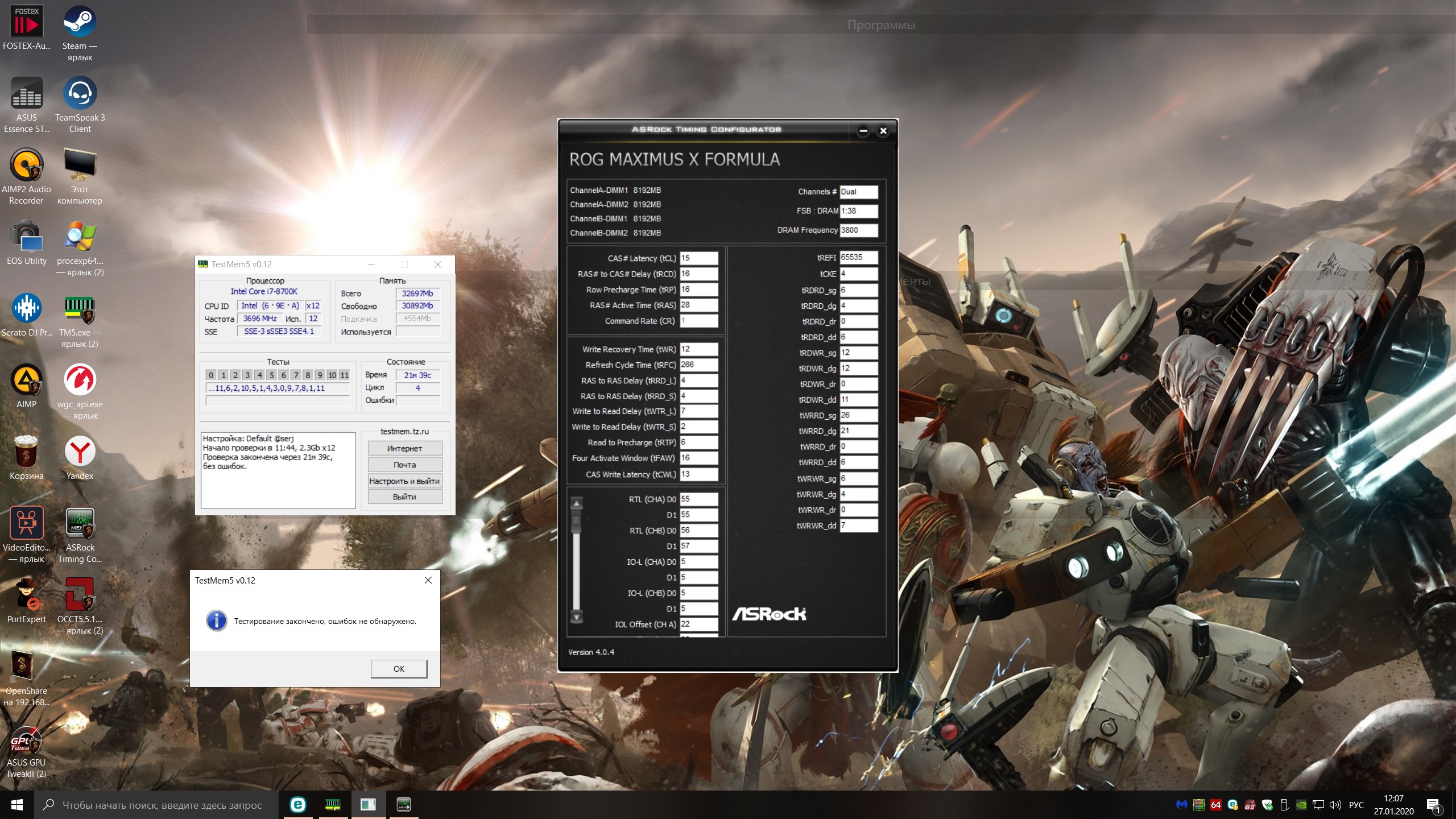Viewport: 1456px width, 819px height.
Task: Click test box number 11 in TestMem5
Action: pos(344,375)
